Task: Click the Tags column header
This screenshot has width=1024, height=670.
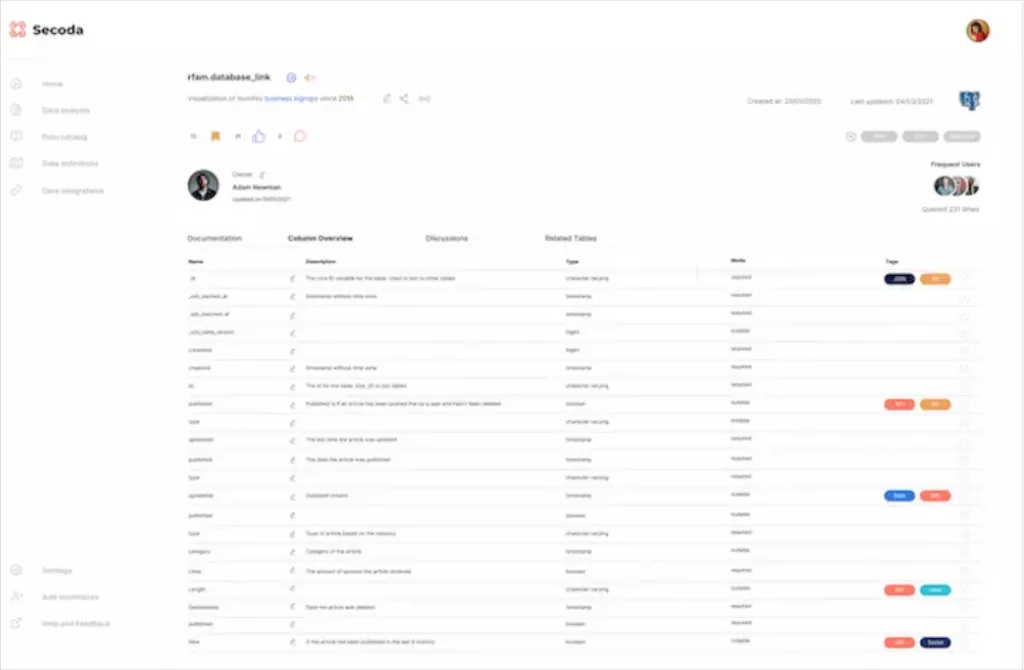Action: [892, 261]
